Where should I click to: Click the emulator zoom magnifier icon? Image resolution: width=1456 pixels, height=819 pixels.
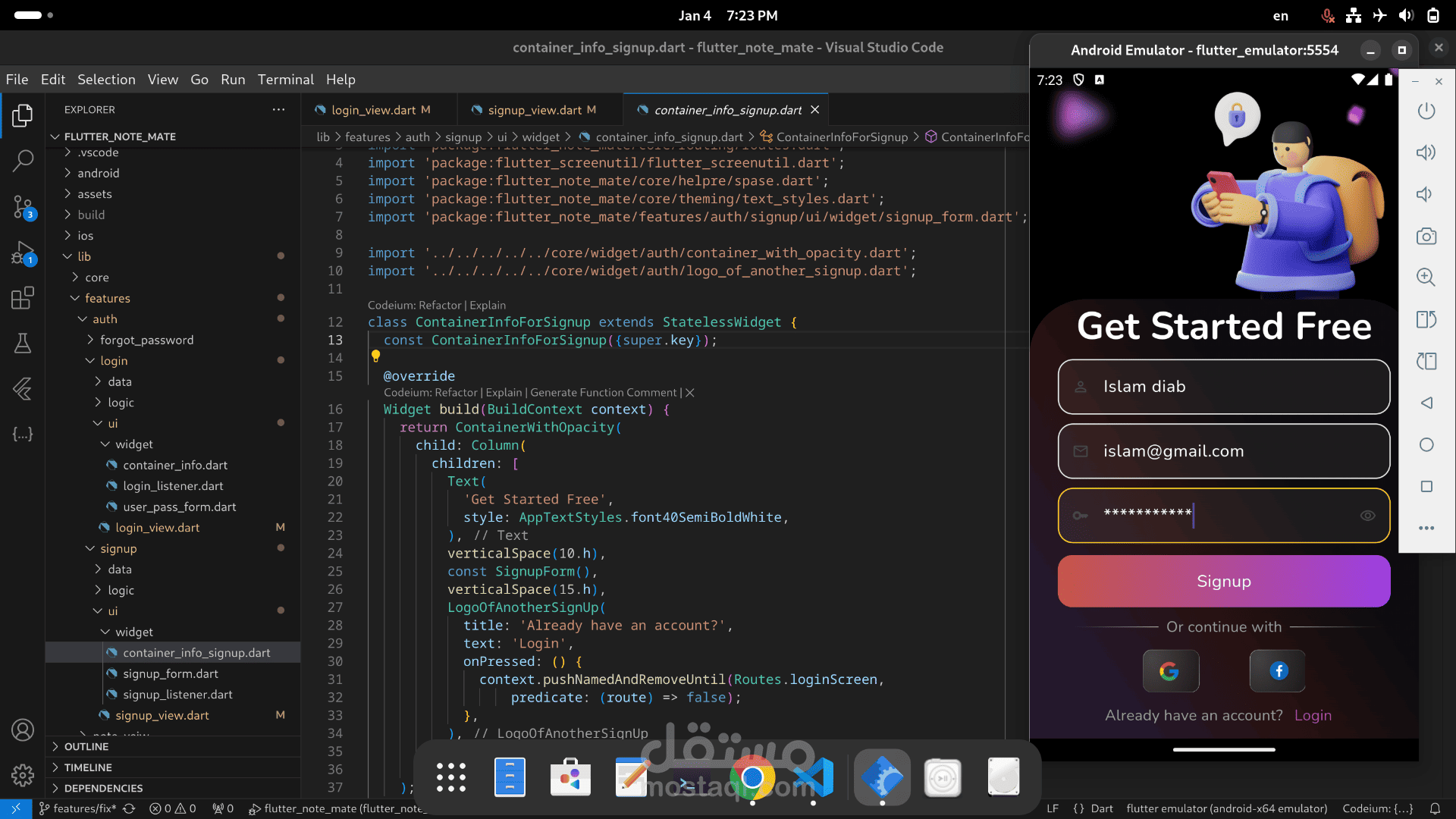pos(1426,278)
